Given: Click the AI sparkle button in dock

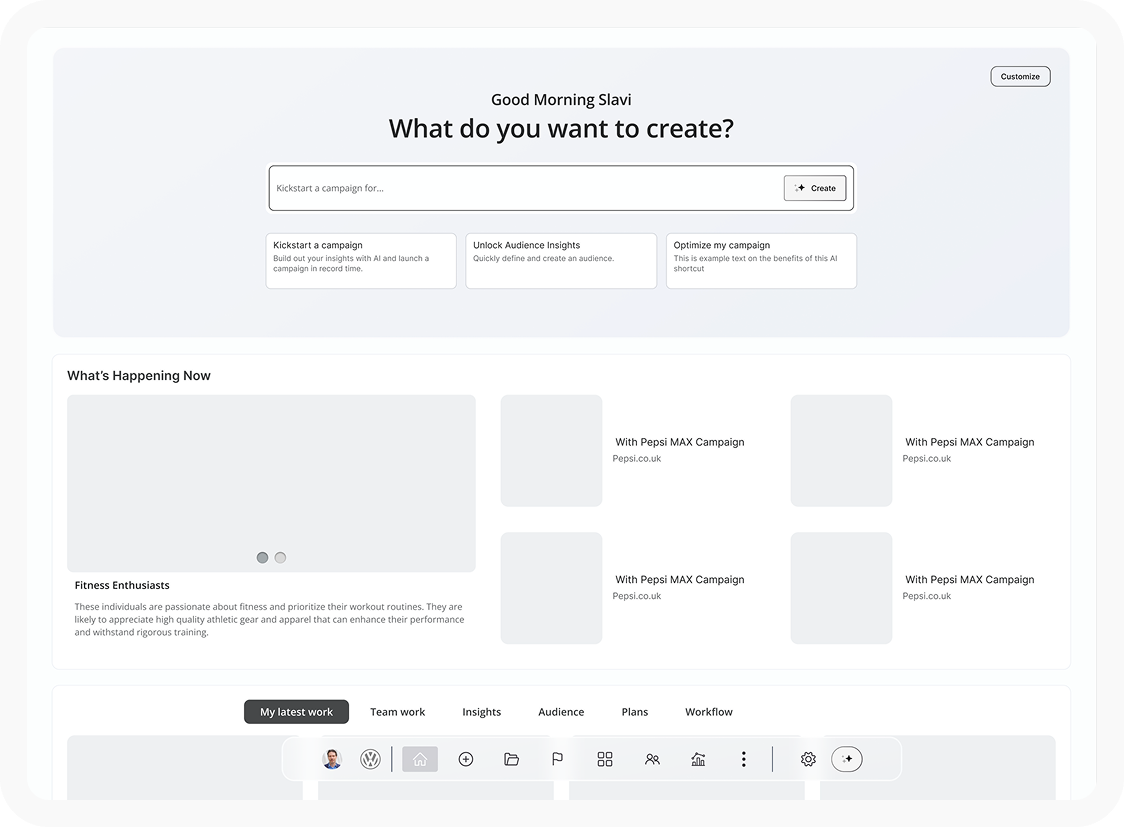Looking at the screenshot, I should tap(847, 759).
